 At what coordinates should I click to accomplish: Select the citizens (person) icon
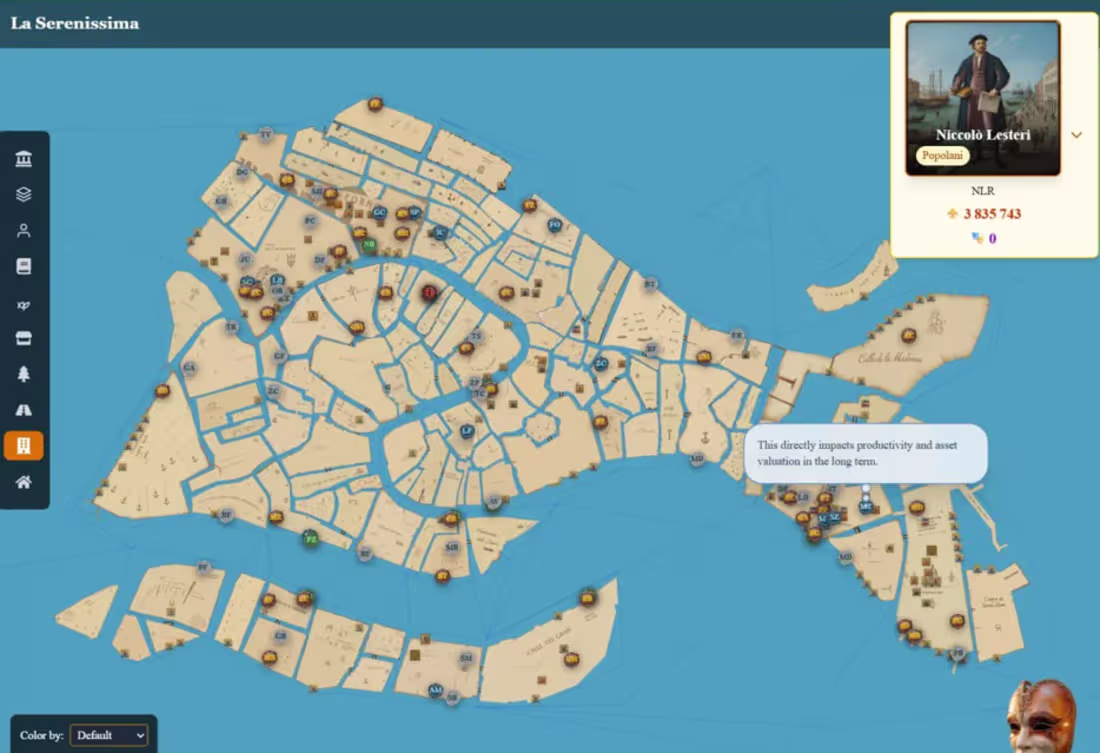click(24, 230)
